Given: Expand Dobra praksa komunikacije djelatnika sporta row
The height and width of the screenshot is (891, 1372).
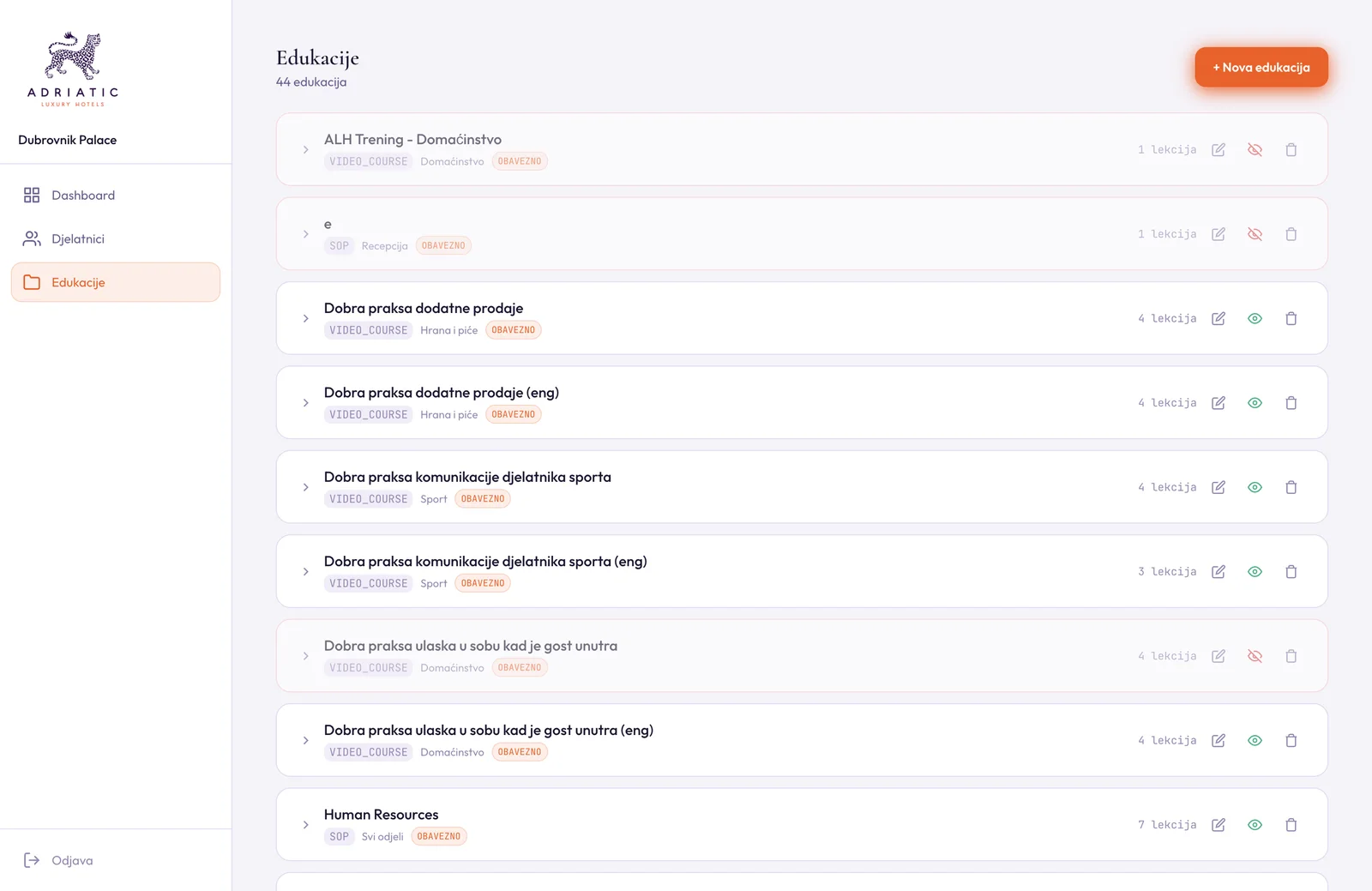Looking at the screenshot, I should pyautogui.click(x=305, y=487).
